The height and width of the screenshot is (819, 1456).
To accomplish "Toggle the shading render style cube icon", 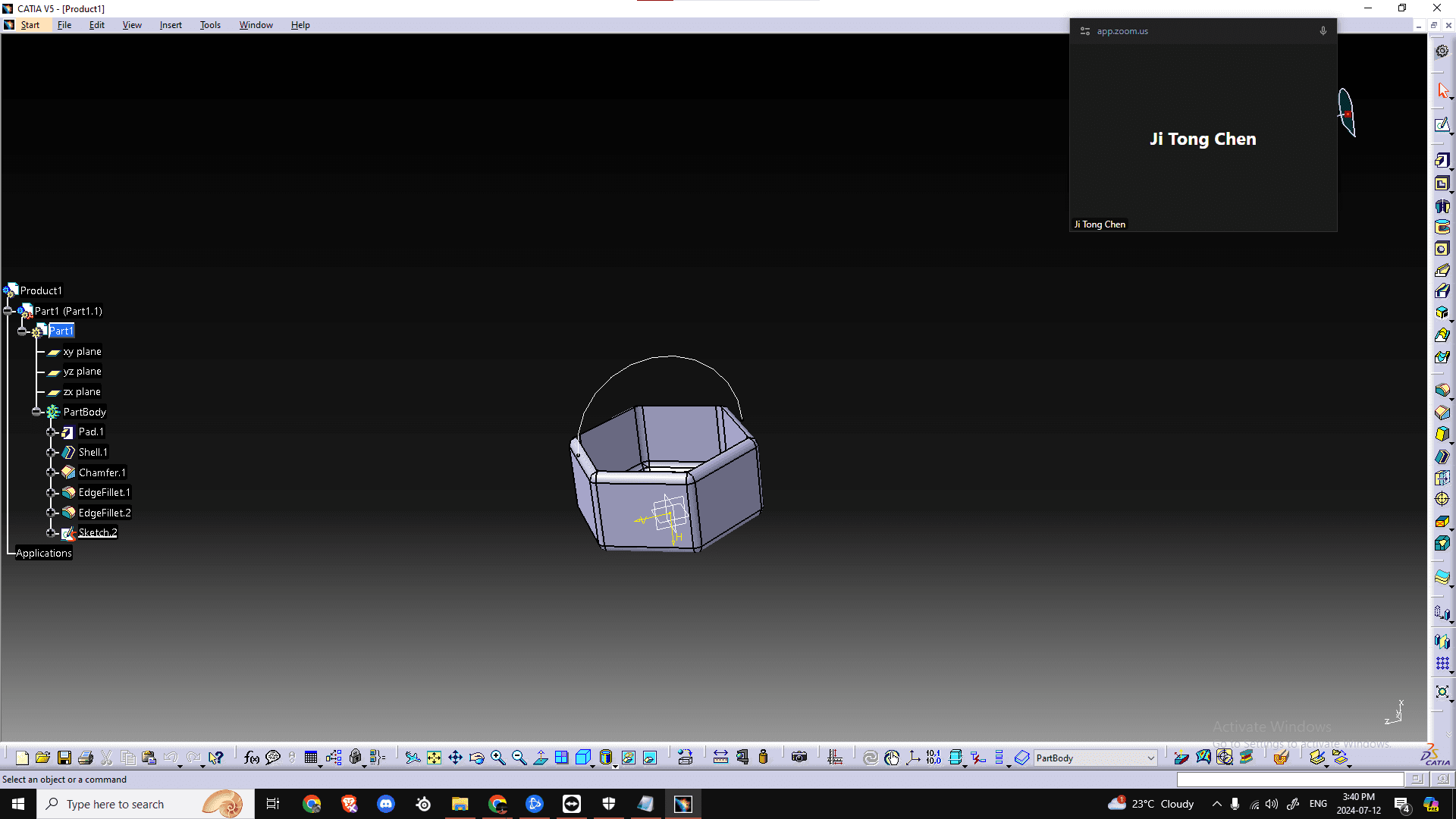I will pos(604,757).
